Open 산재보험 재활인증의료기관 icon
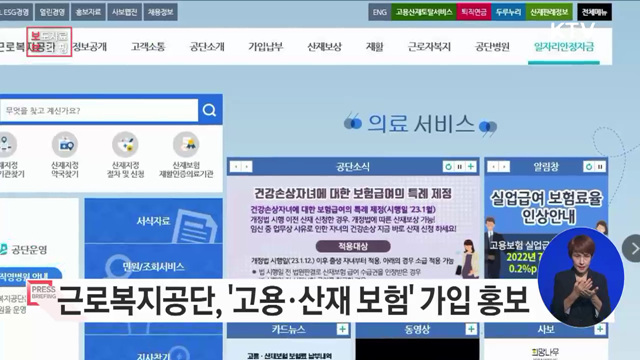 (x=186, y=155)
